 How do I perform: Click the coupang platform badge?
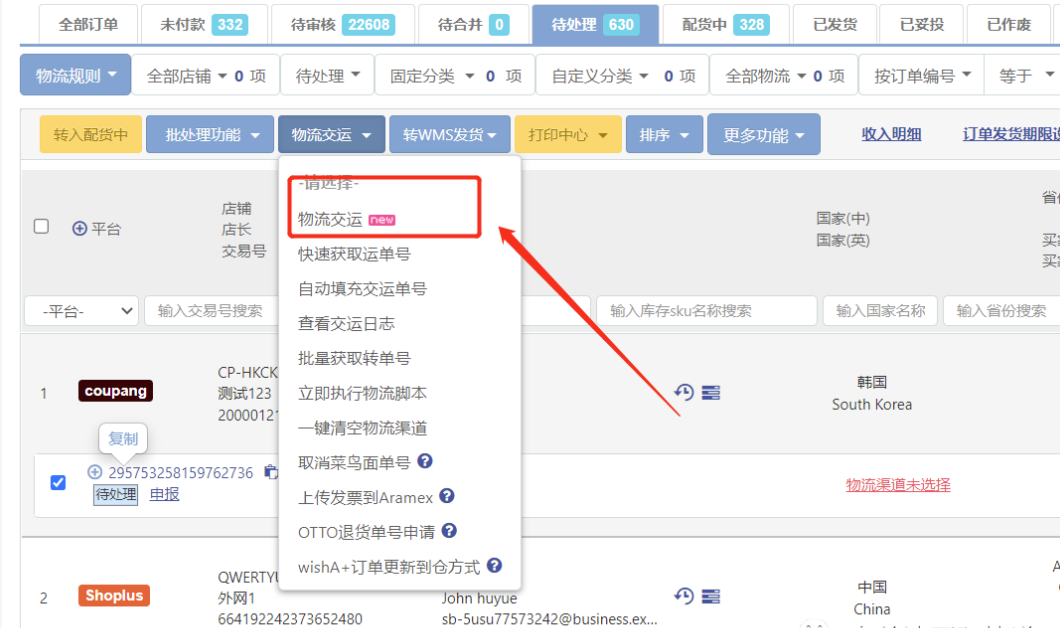click(x=115, y=391)
